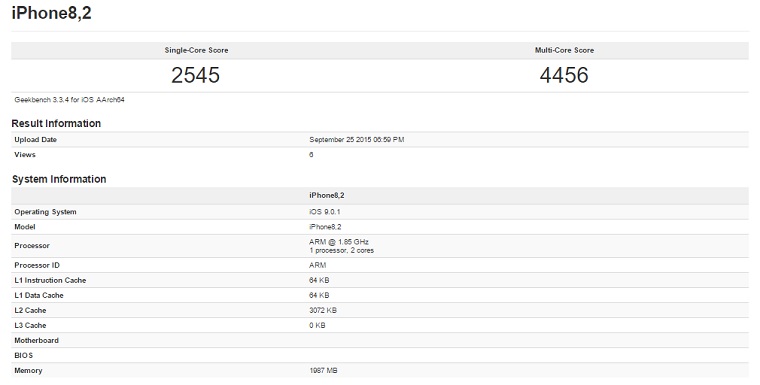760x385 pixels.
Task: Select the Single-Core Score header
Action: click(196, 50)
